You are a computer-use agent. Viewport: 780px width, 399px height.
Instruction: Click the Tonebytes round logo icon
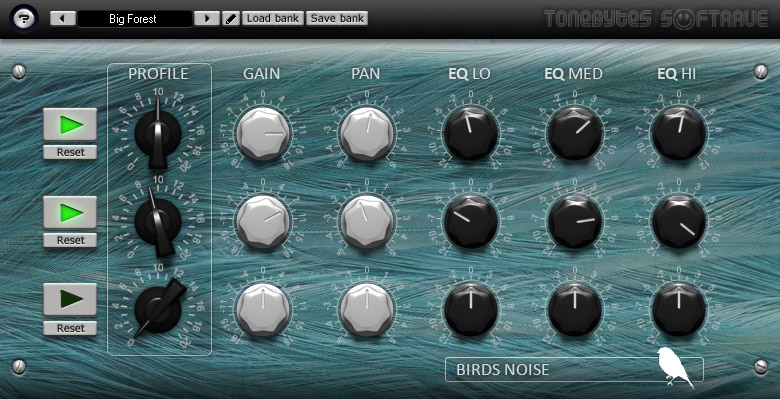pyautogui.click(x=23, y=19)
